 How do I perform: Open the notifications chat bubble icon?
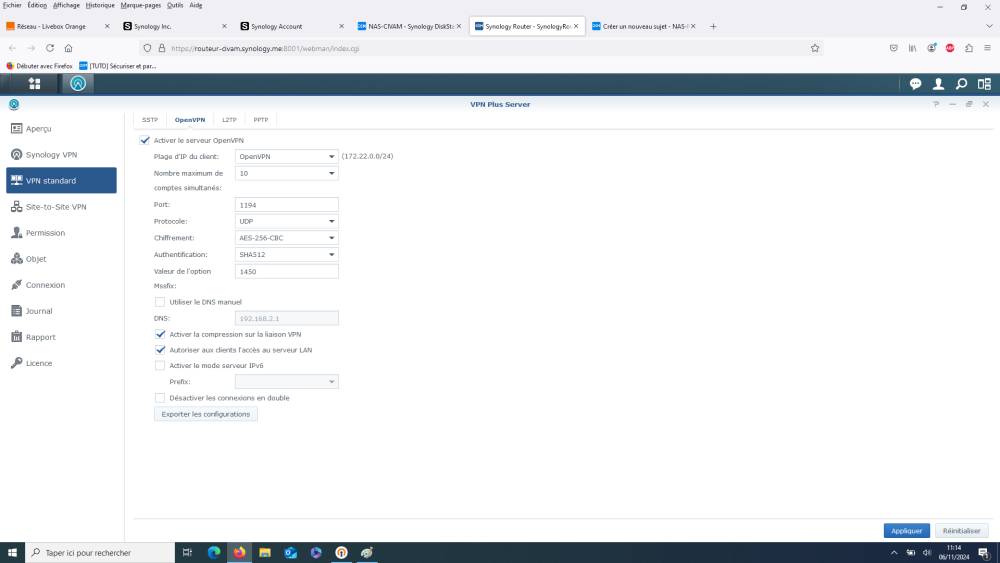click(x=915, y=84)
